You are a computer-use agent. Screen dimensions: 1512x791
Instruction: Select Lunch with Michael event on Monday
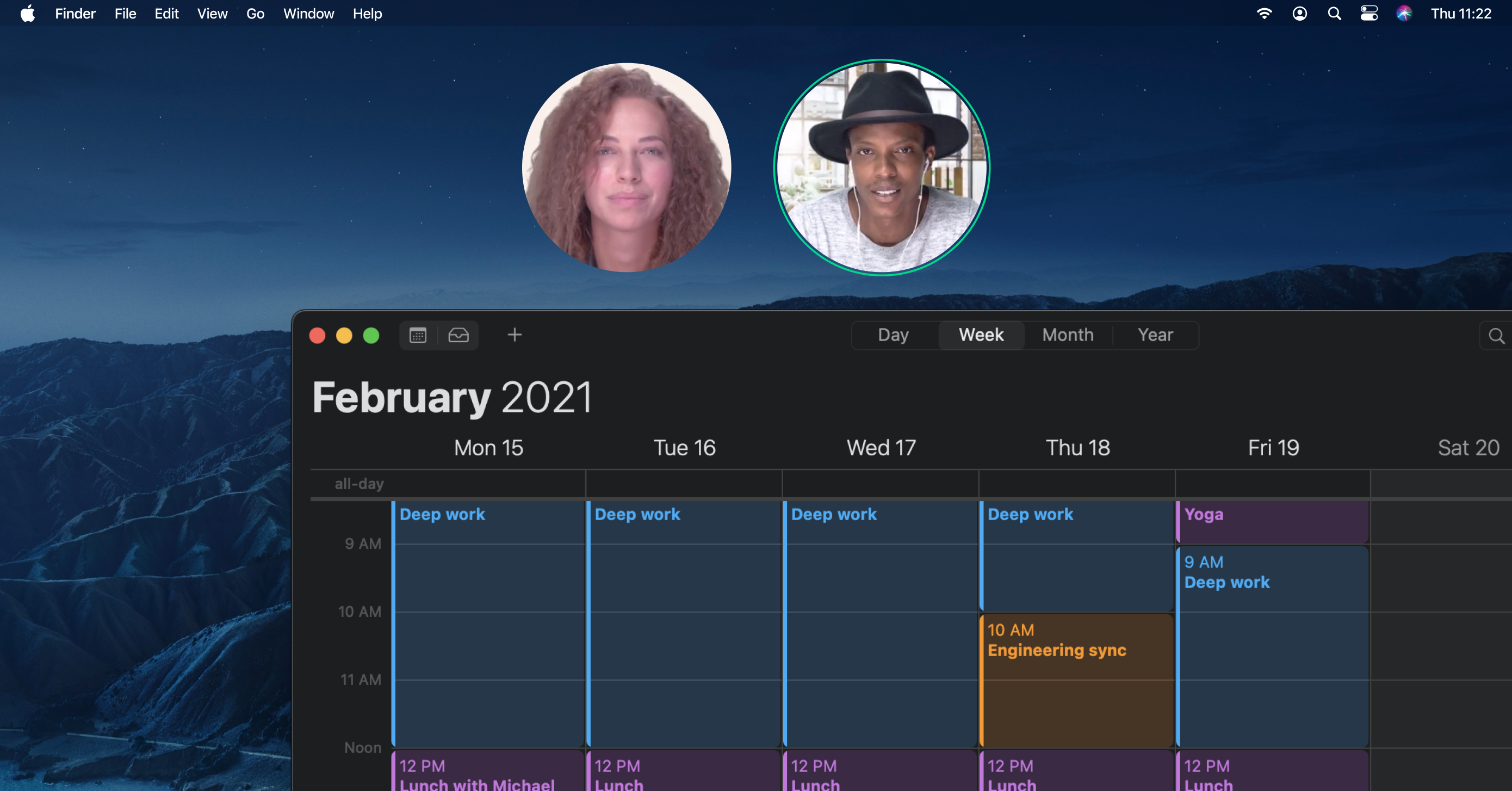pyautogui.click(x=487, y=772)
